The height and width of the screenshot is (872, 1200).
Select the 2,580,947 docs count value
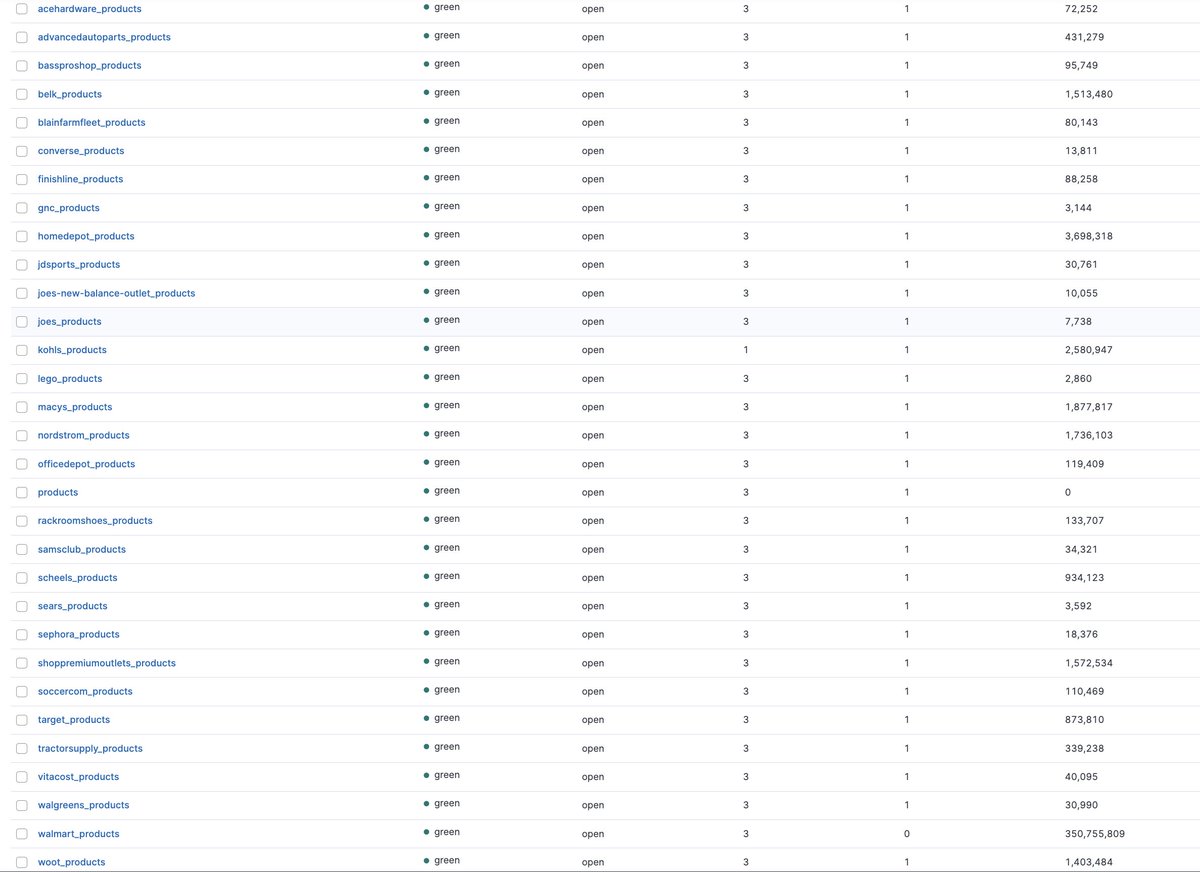[x=1089, y=350]
